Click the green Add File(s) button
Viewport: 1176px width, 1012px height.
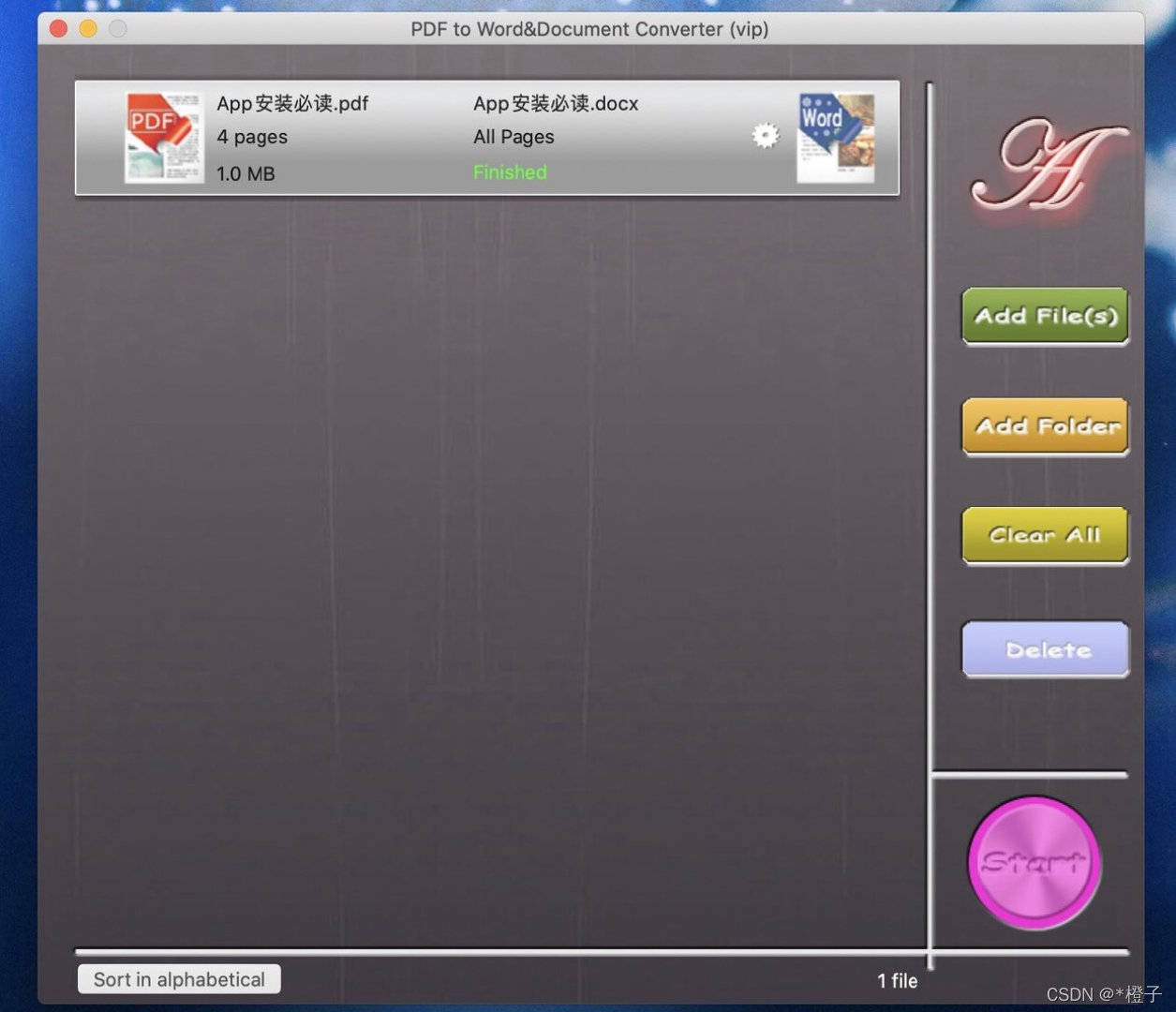tap(1045, 316)
